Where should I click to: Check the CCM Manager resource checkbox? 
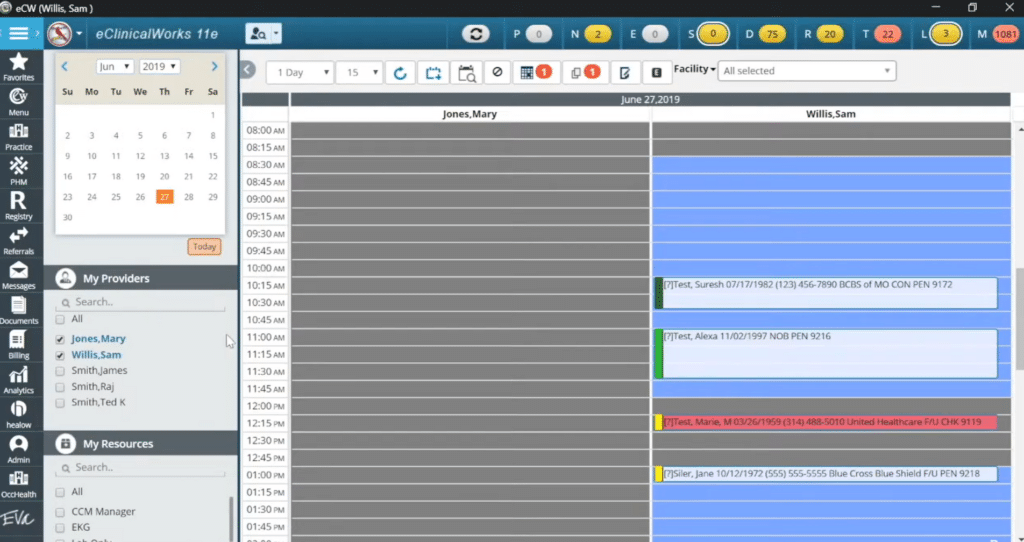click(60, 512)
